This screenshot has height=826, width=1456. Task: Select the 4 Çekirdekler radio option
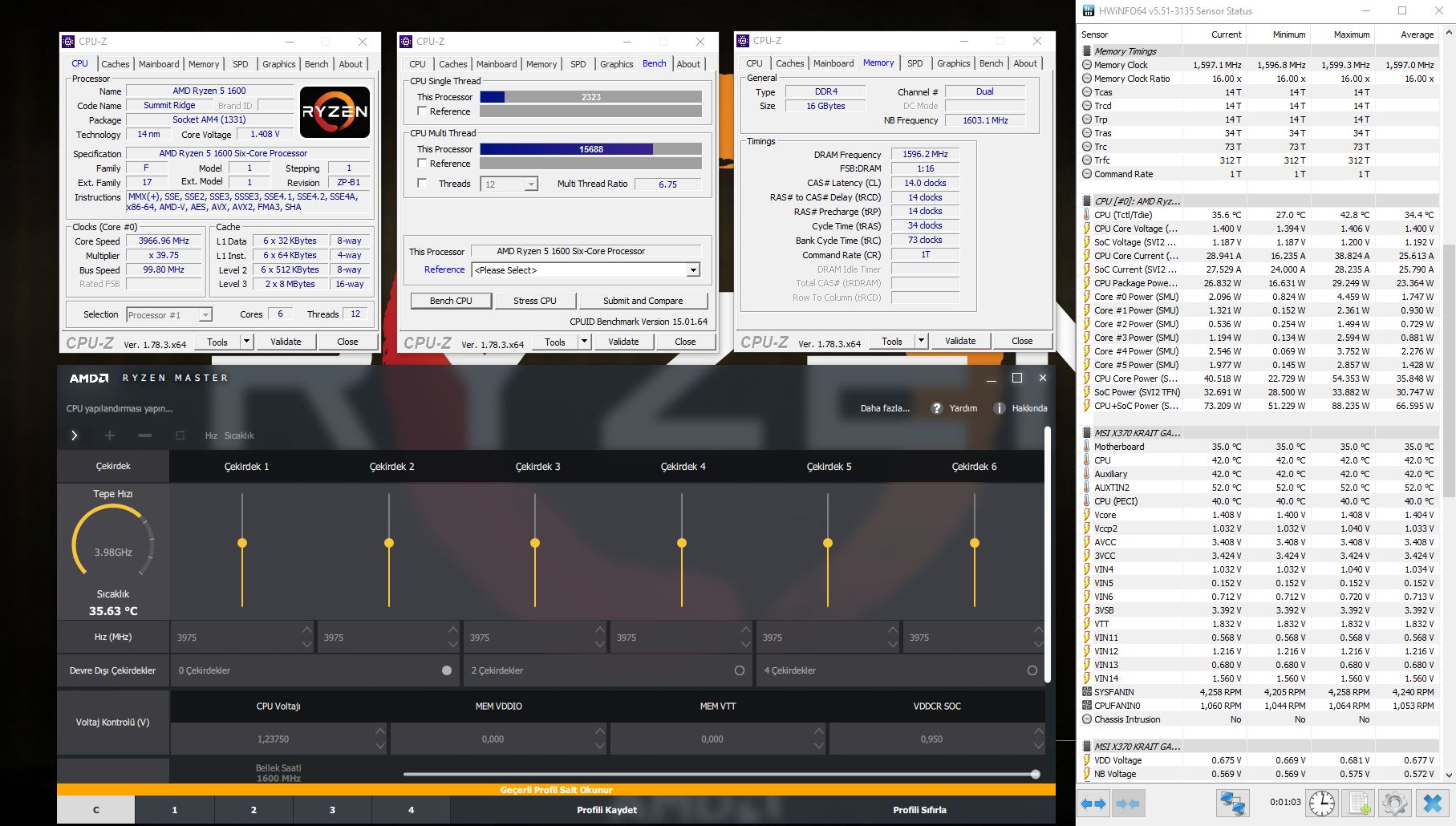click(x=1032, y=670)
